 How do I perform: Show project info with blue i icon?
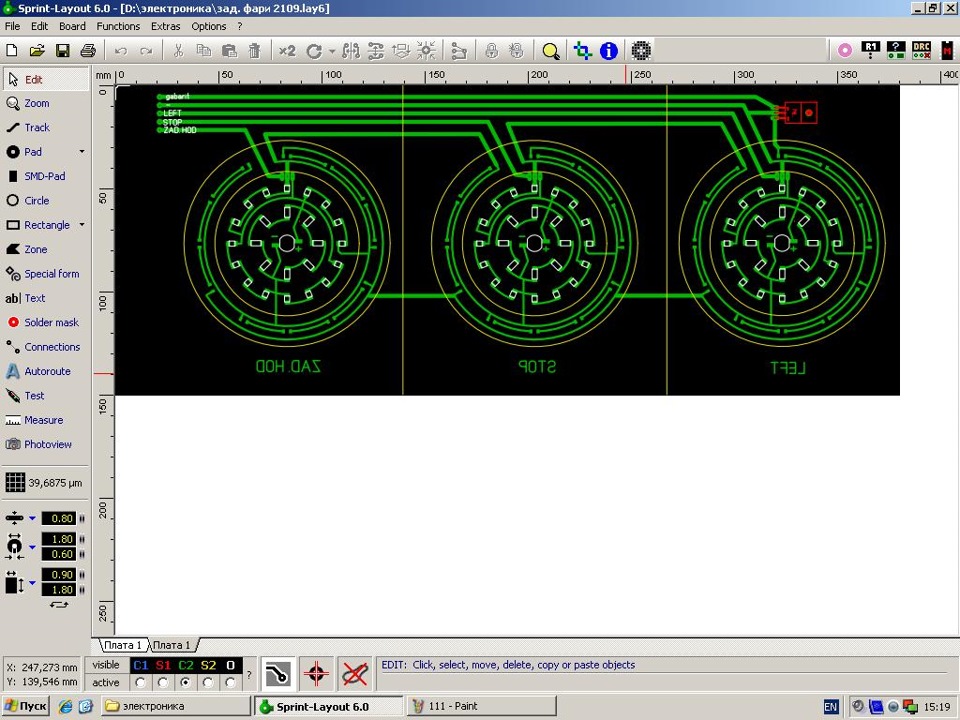coord(609,51)
